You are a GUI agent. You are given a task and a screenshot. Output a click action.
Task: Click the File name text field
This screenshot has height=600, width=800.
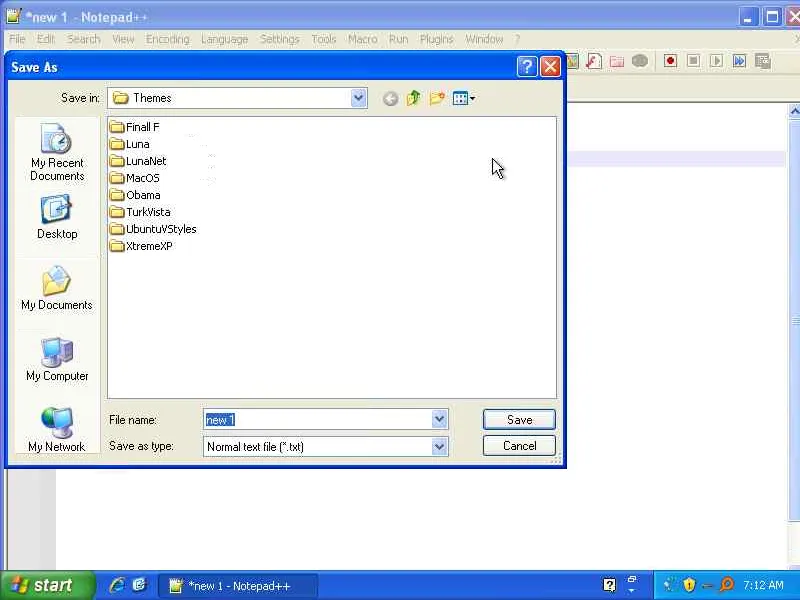tap(317, 419)
